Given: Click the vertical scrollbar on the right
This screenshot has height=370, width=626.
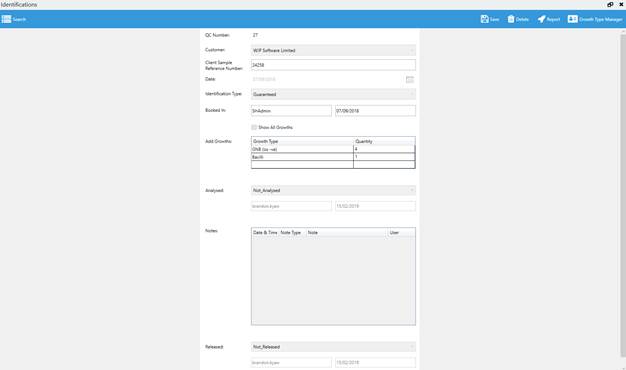Looking at the screenshot, I should click(623, 196).
